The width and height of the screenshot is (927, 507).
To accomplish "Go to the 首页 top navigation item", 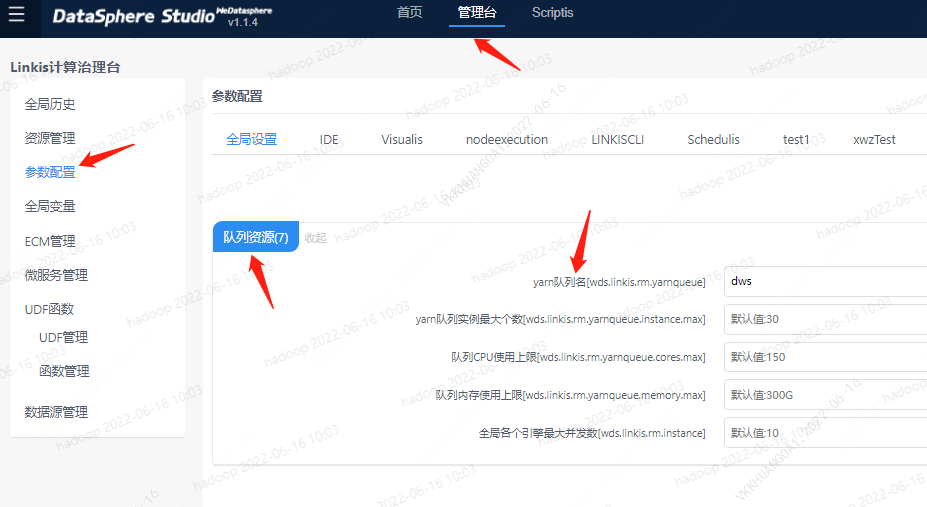I will 409,13.
